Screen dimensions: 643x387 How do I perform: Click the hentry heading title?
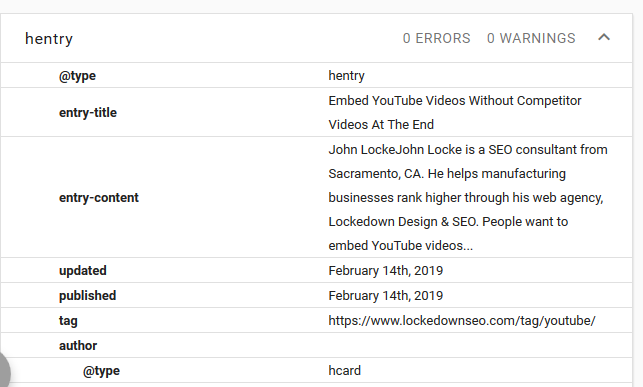[x=49, y=39]
